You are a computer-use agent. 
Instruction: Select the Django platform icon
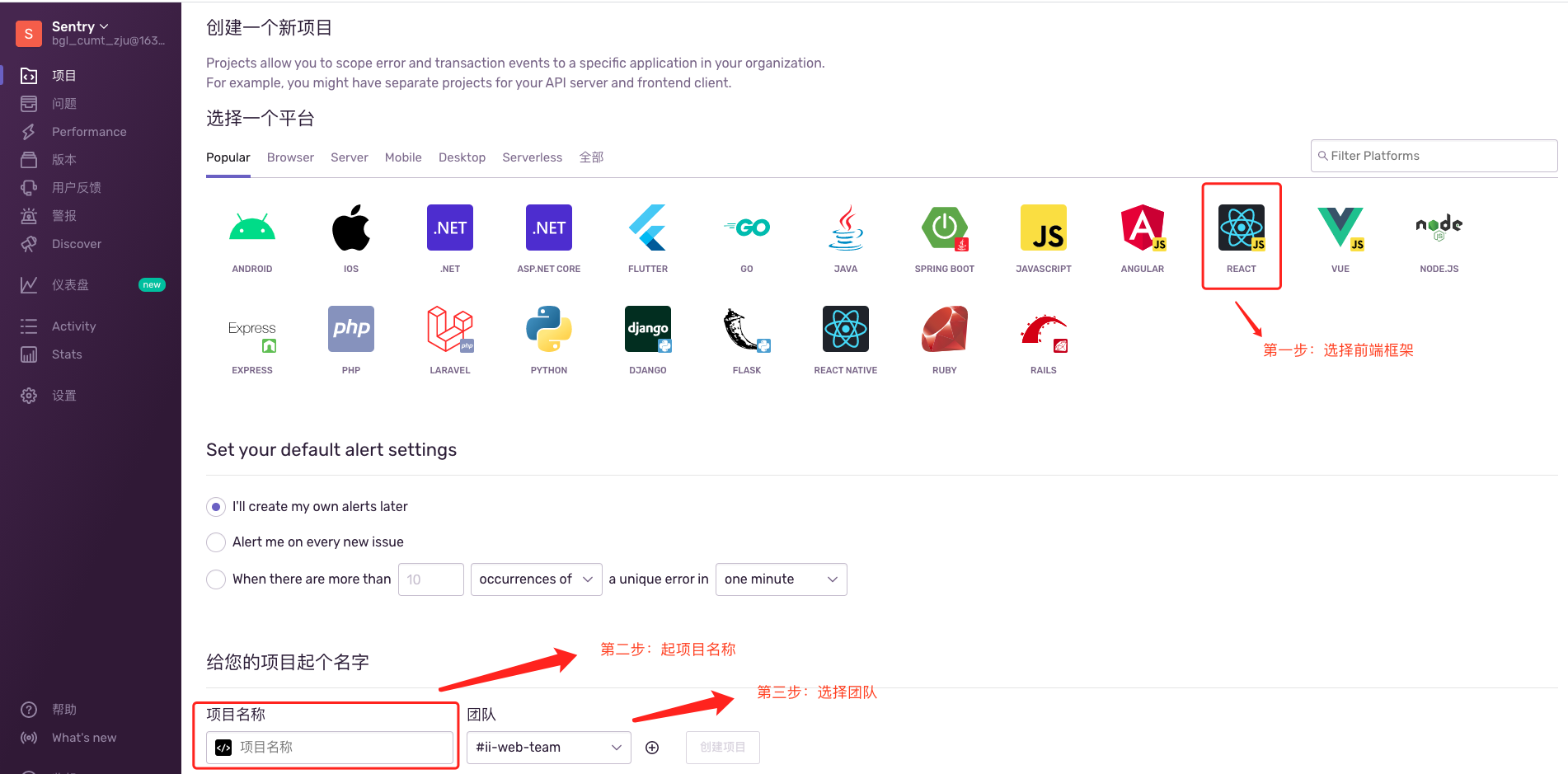point(648,329)
